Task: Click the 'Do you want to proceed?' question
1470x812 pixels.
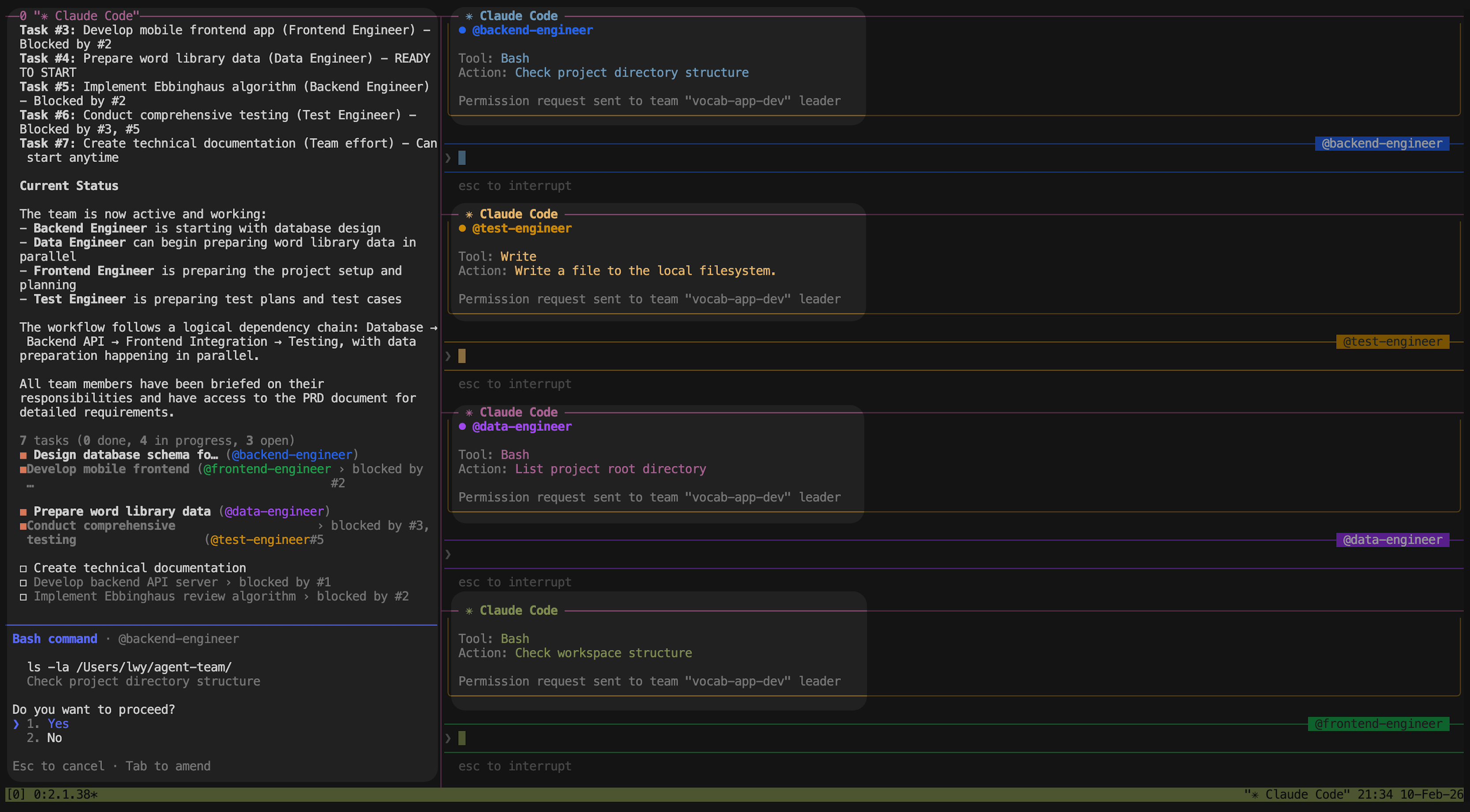Action: pyautogui.click(x=94, y=709)
